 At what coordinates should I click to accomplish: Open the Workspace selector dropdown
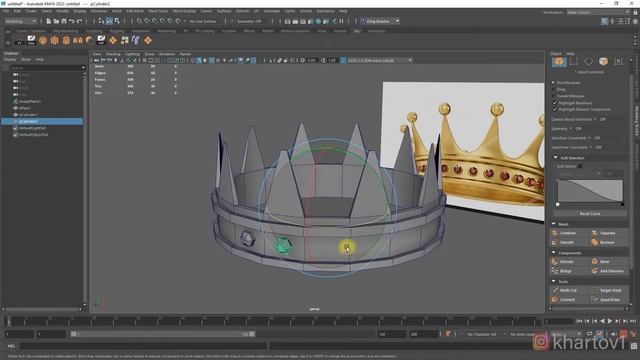(x=598, y=12)
